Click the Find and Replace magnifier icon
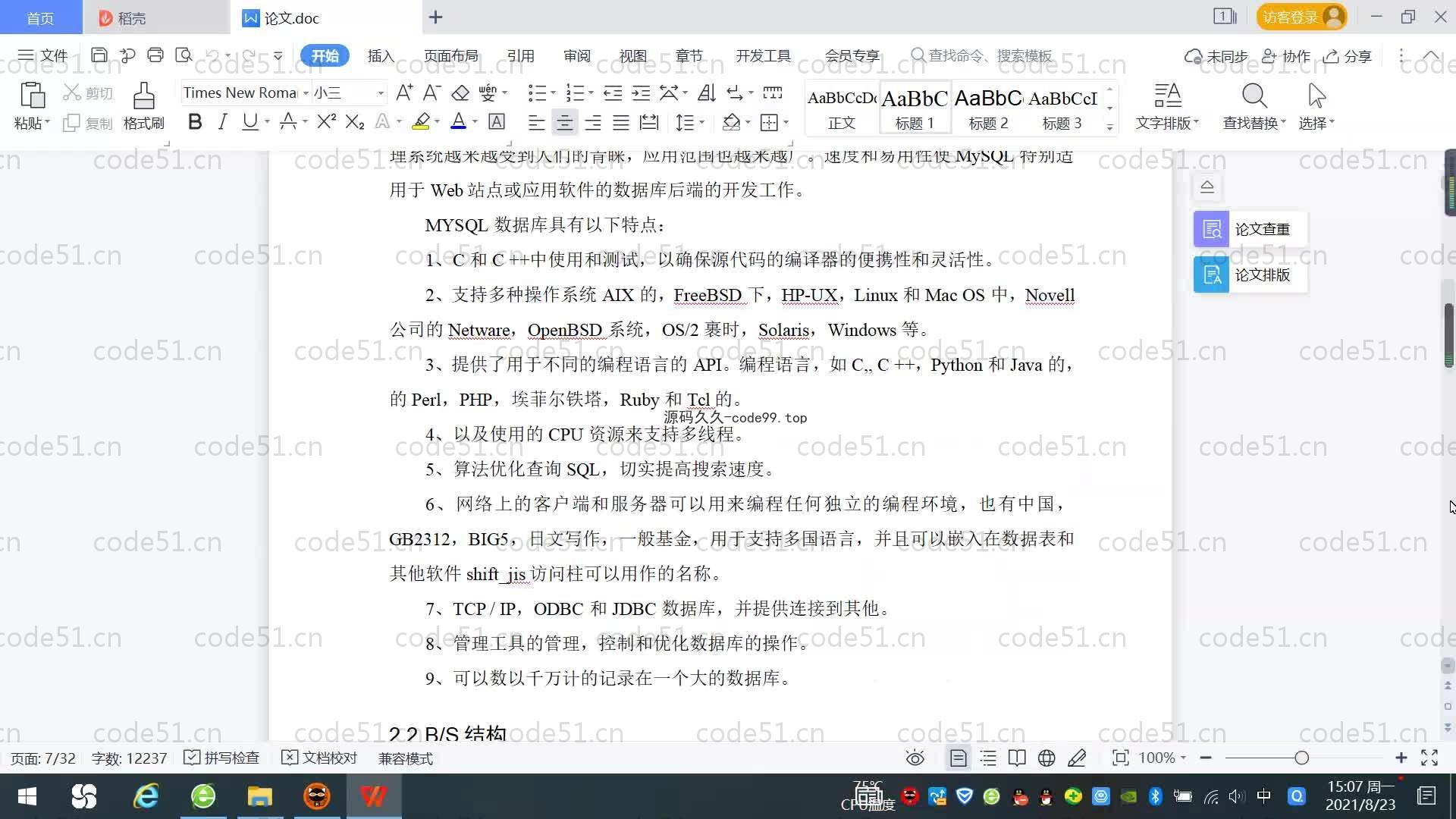Screen dimensions: 1456x819 coord(1254,96)
